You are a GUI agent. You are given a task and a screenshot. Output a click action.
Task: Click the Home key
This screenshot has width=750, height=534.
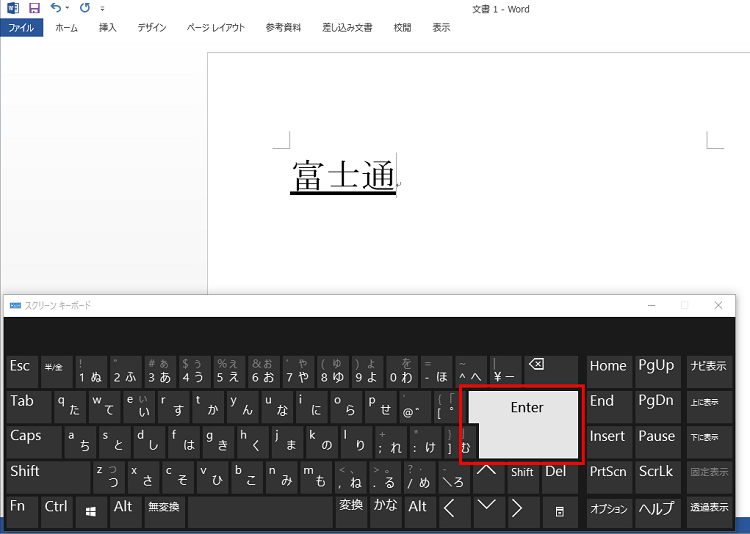click(609, 372)
